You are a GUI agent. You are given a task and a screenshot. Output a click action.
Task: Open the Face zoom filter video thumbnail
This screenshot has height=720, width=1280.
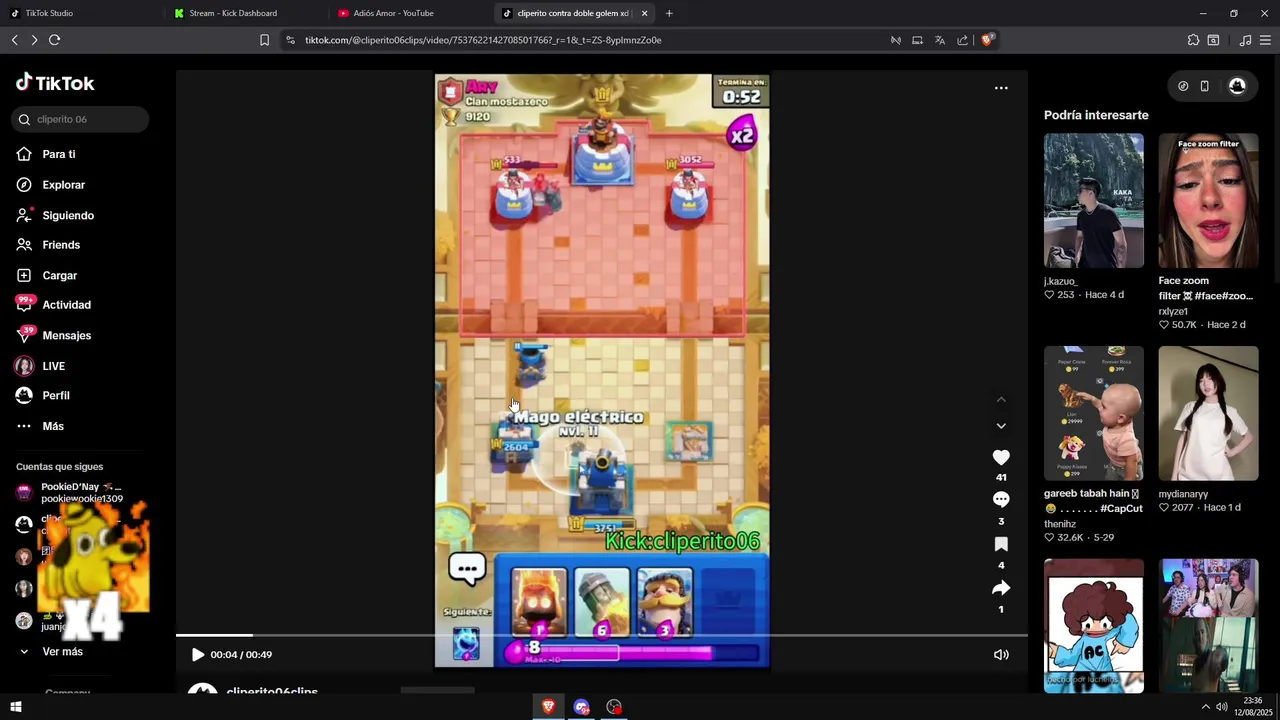coord(1208,201)
